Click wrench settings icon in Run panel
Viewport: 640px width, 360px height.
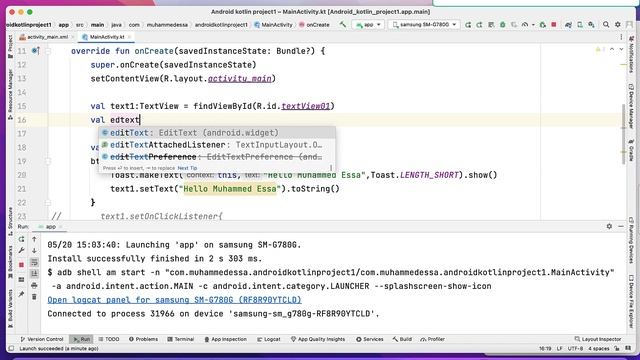pos(22,251)
